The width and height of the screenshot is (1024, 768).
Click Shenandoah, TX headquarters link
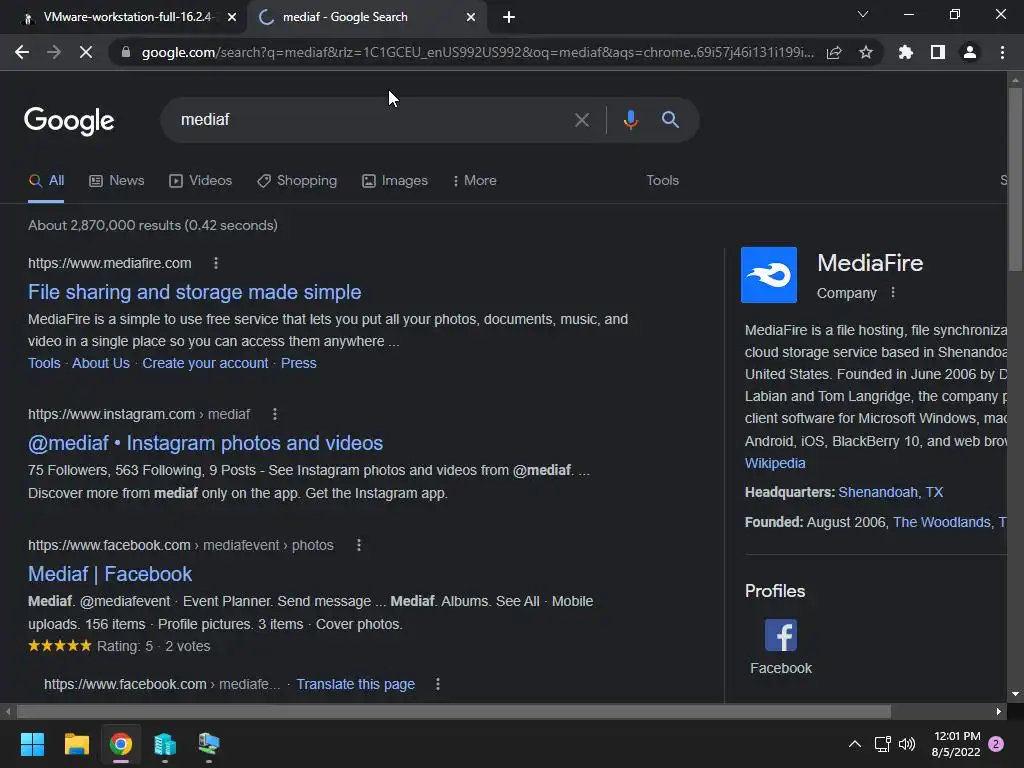click(x=890, y=492)
